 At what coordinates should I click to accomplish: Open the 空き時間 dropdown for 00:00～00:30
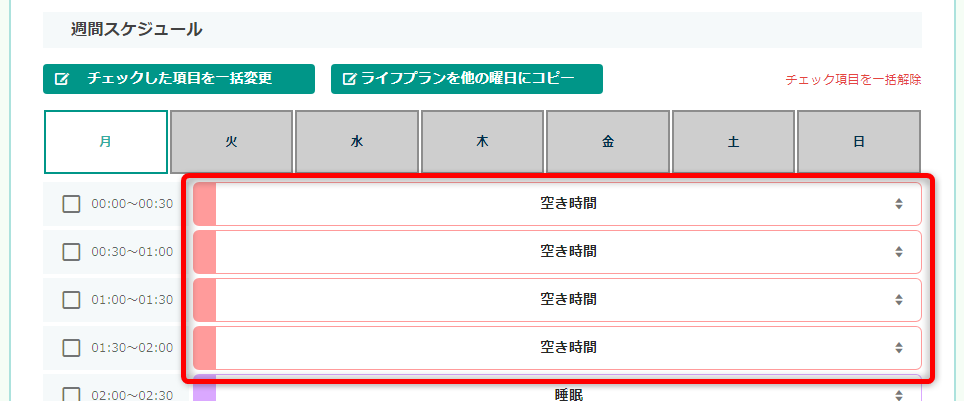(557, 204)
